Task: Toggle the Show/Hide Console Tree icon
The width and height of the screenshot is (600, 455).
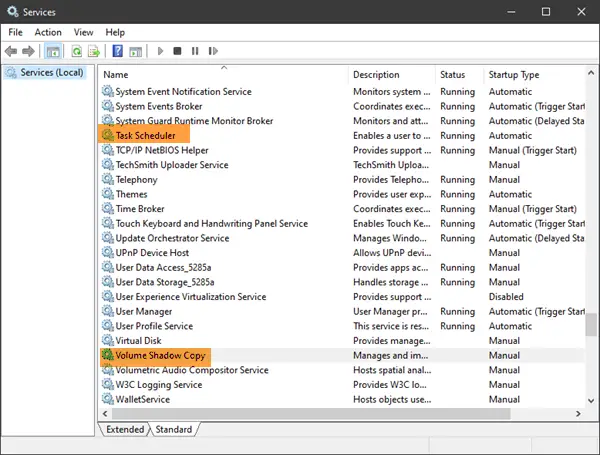Action: click(x=53, y=51)
